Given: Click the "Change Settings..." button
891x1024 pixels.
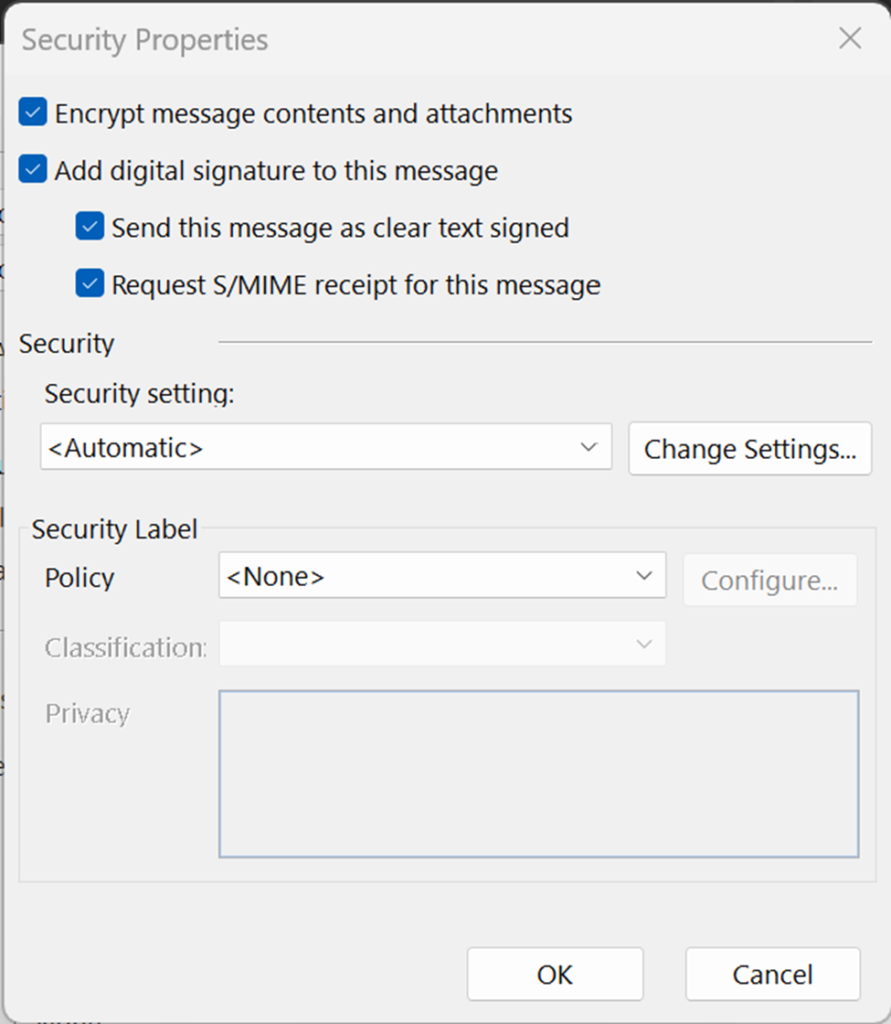Looking at the screenshot, I should (750, 449).
